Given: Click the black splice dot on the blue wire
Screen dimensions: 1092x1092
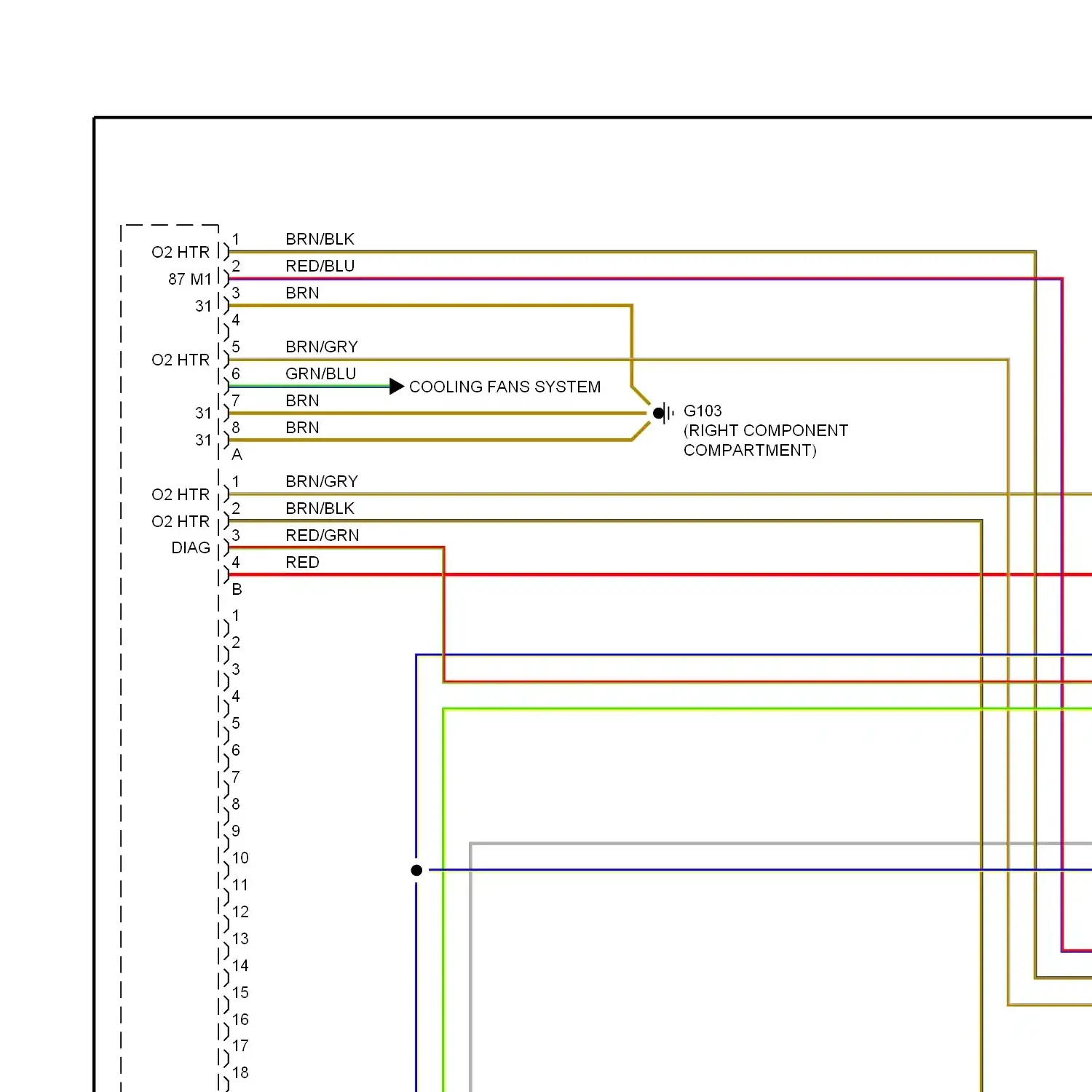Looking at the screenshot, I should point(416,870).
